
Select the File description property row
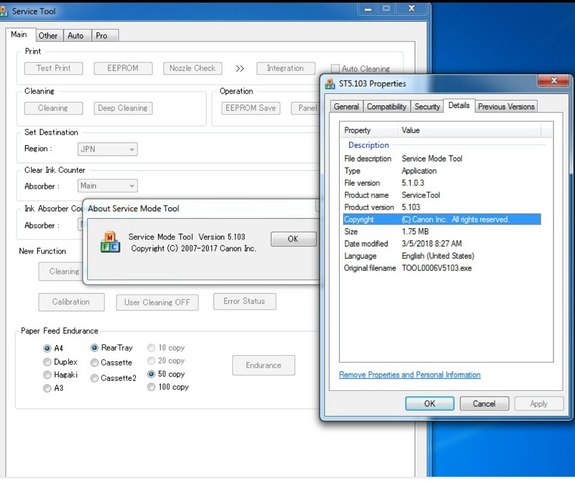pyautogui.click(x=442, y=159)
